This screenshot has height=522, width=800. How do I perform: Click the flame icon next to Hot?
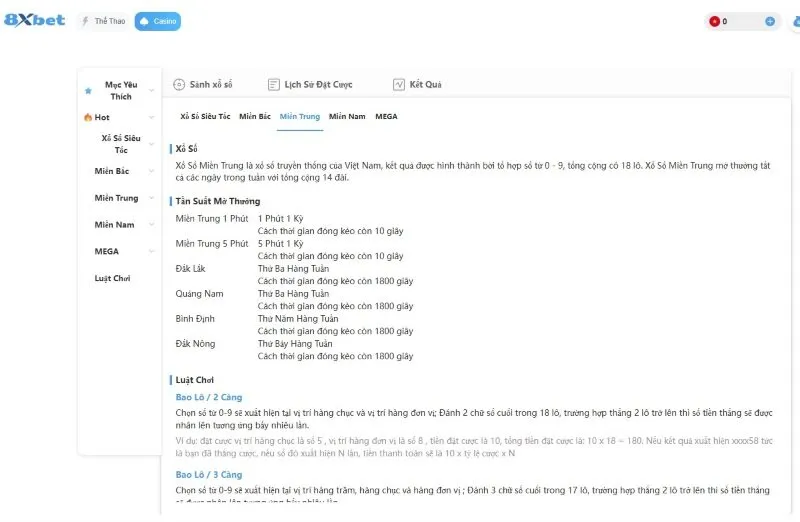pyautogui.click(x=88, y=117)
